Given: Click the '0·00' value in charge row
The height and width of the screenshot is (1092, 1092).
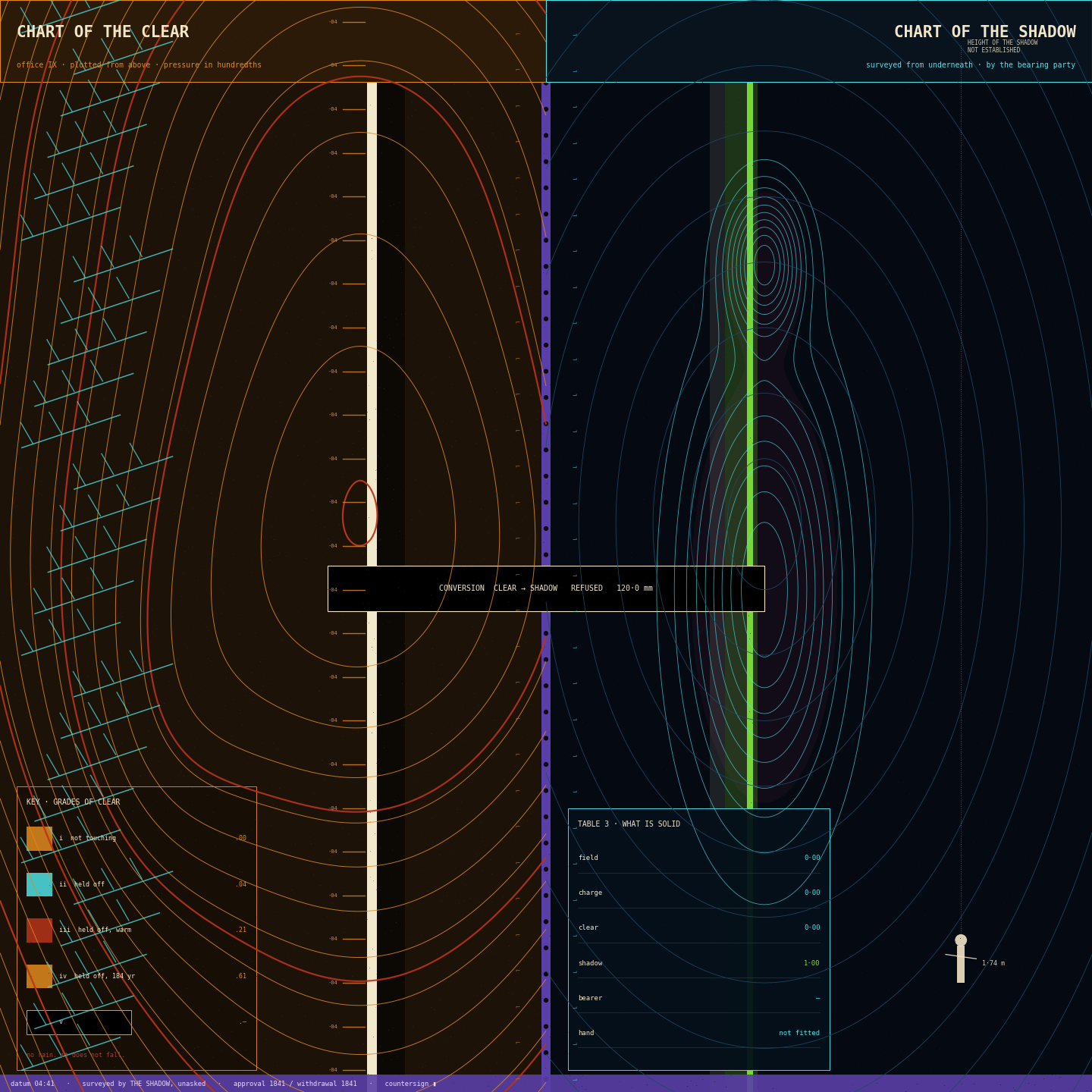Looking at the screenshot, I should pyautogui.click(x=811, y=893).
